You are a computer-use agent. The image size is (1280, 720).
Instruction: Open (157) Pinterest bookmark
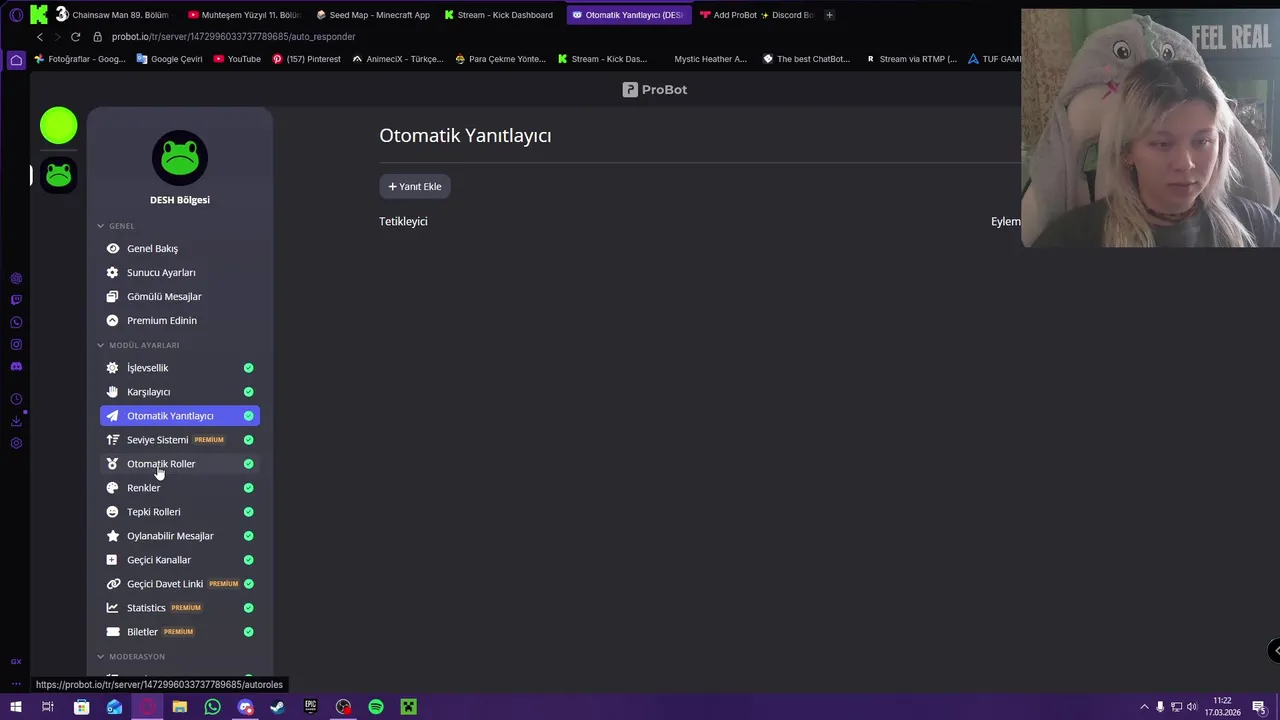(306, 59)
